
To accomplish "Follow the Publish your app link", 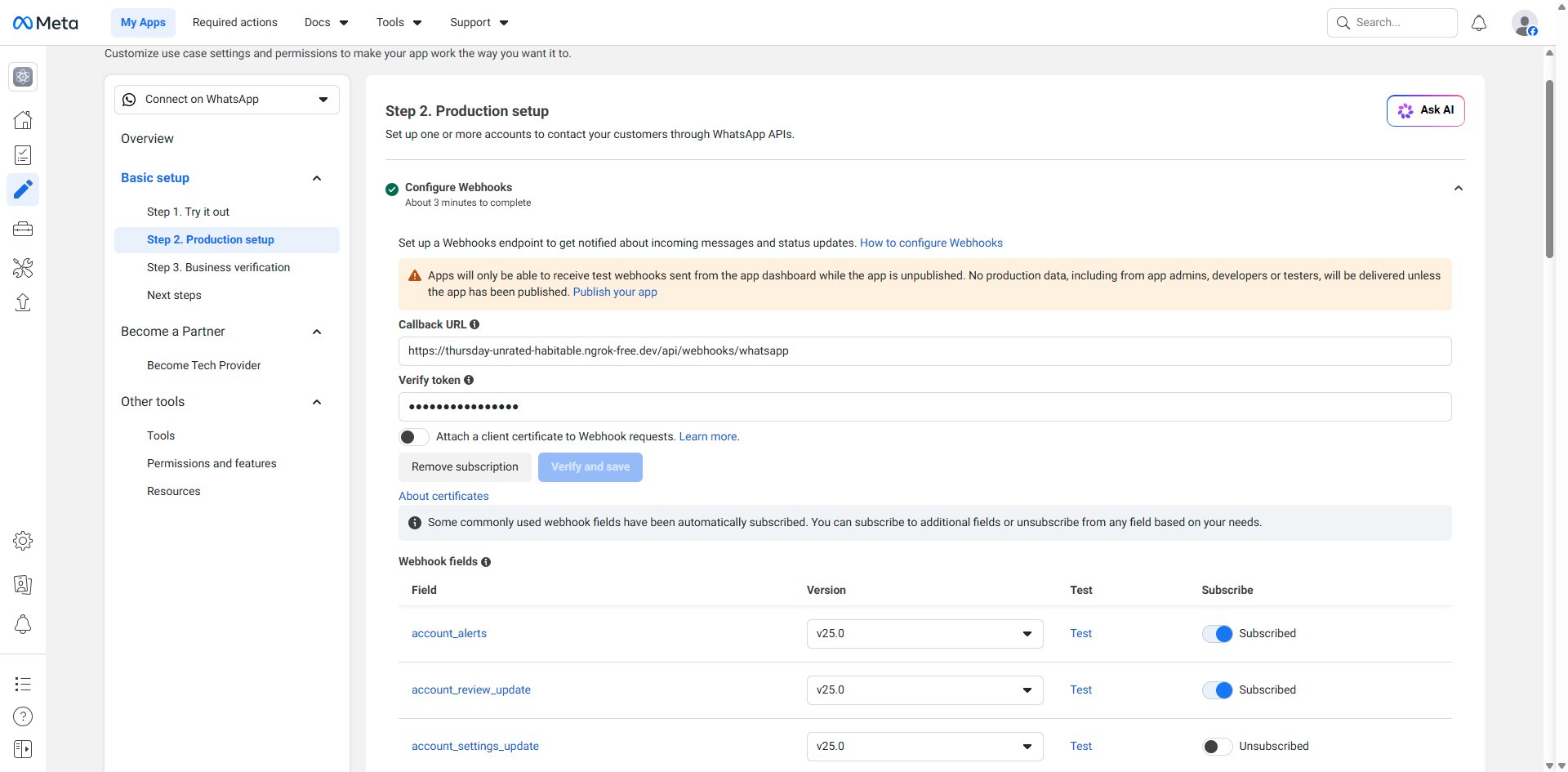I will coord(615,292).
